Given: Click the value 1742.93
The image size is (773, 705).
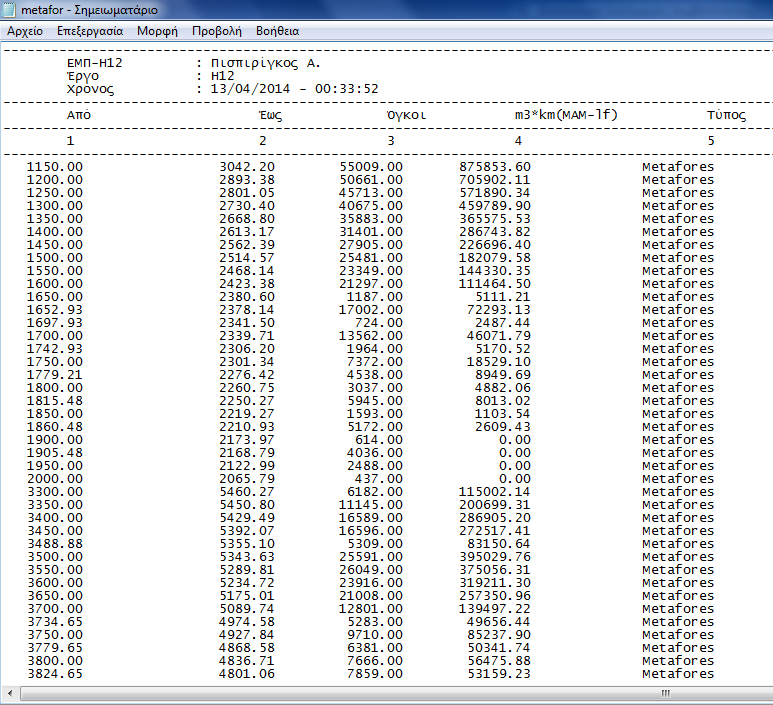Looking at the screenshot, I should coord(55,349).
